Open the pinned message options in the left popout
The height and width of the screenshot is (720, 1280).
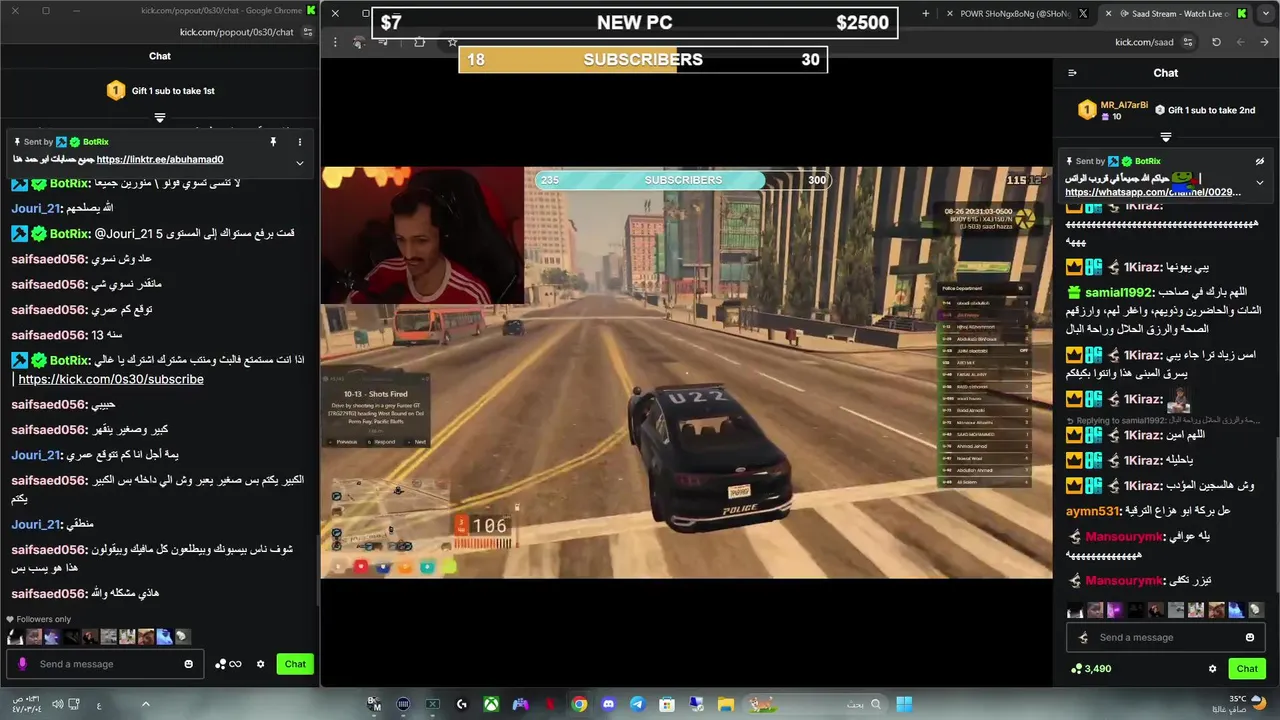click(300, 142)
